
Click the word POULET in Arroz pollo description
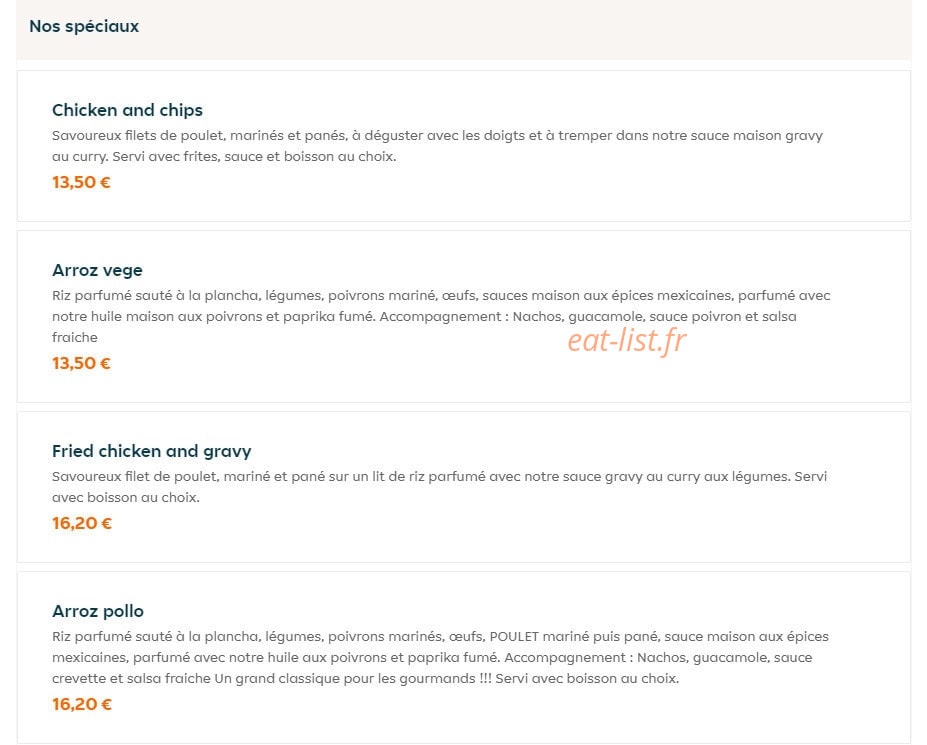click(x=514, y=637)
